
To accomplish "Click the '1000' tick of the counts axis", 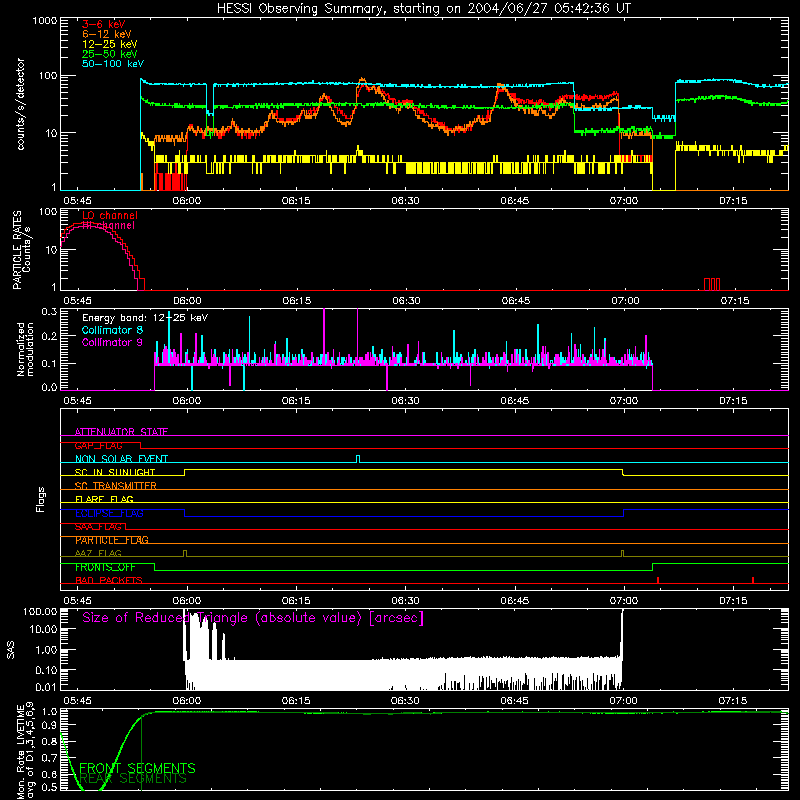I will pos(44,21).
